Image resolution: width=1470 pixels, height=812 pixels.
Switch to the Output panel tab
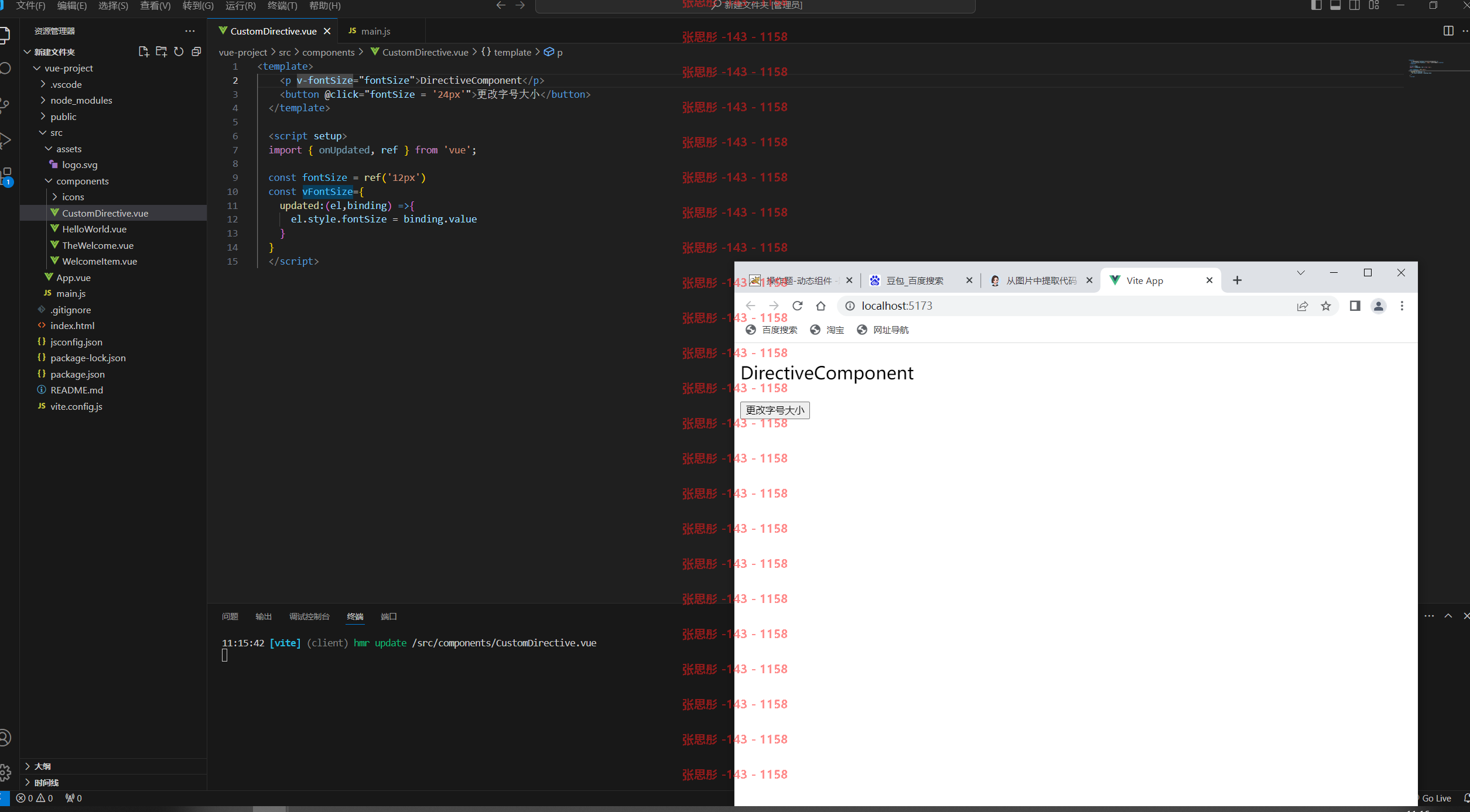pyautogui.click(x=264, y=616)
